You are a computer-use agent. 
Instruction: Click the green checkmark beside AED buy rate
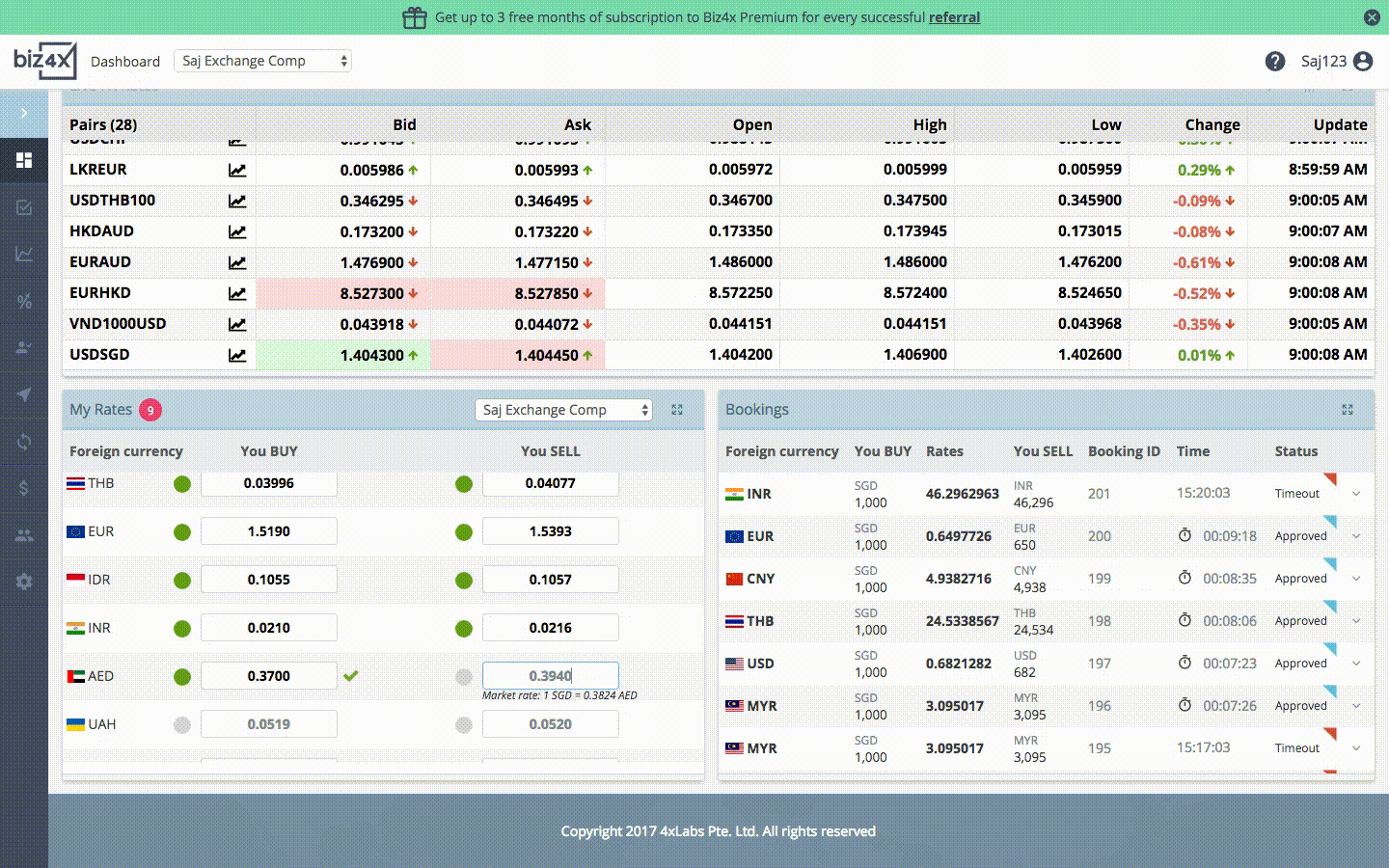(x=351, y=676)
